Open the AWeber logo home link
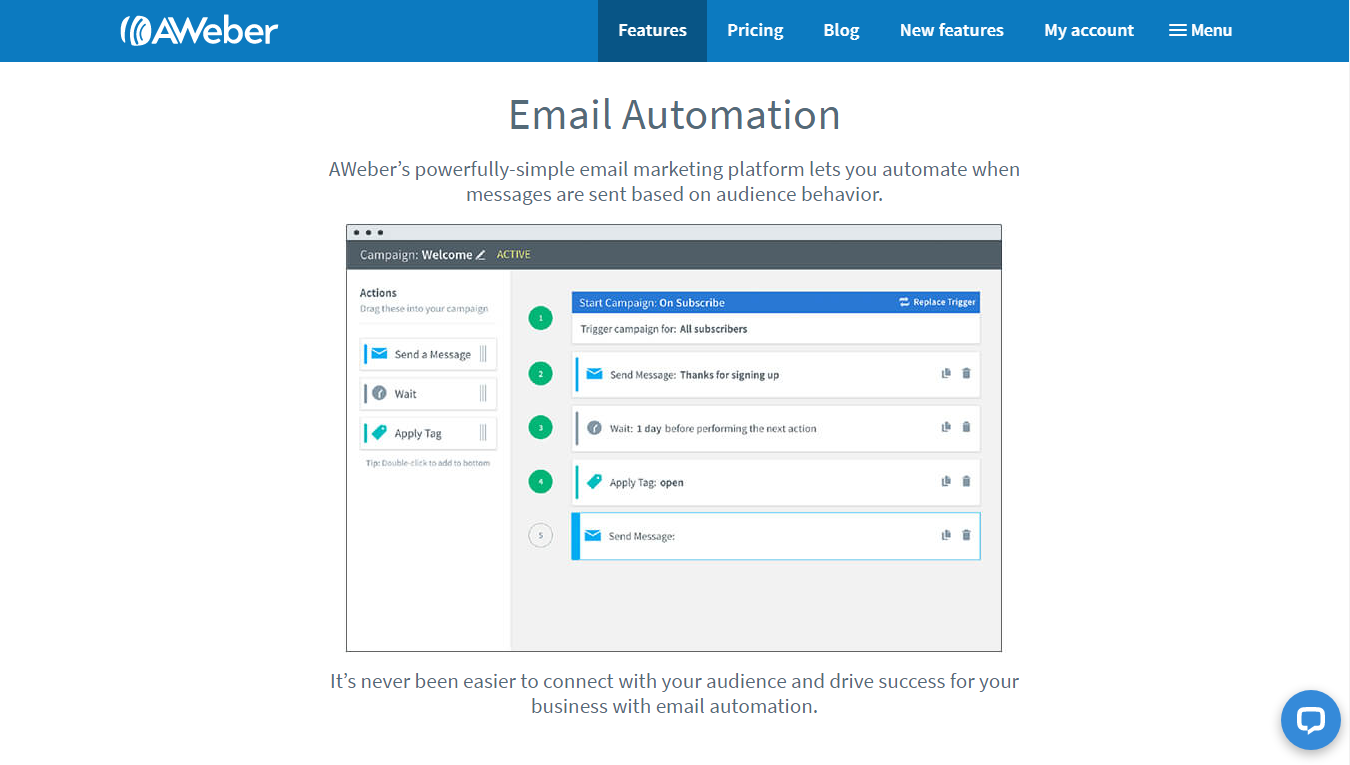Viewport: 1350px width, 765px height. coord(199,30)
